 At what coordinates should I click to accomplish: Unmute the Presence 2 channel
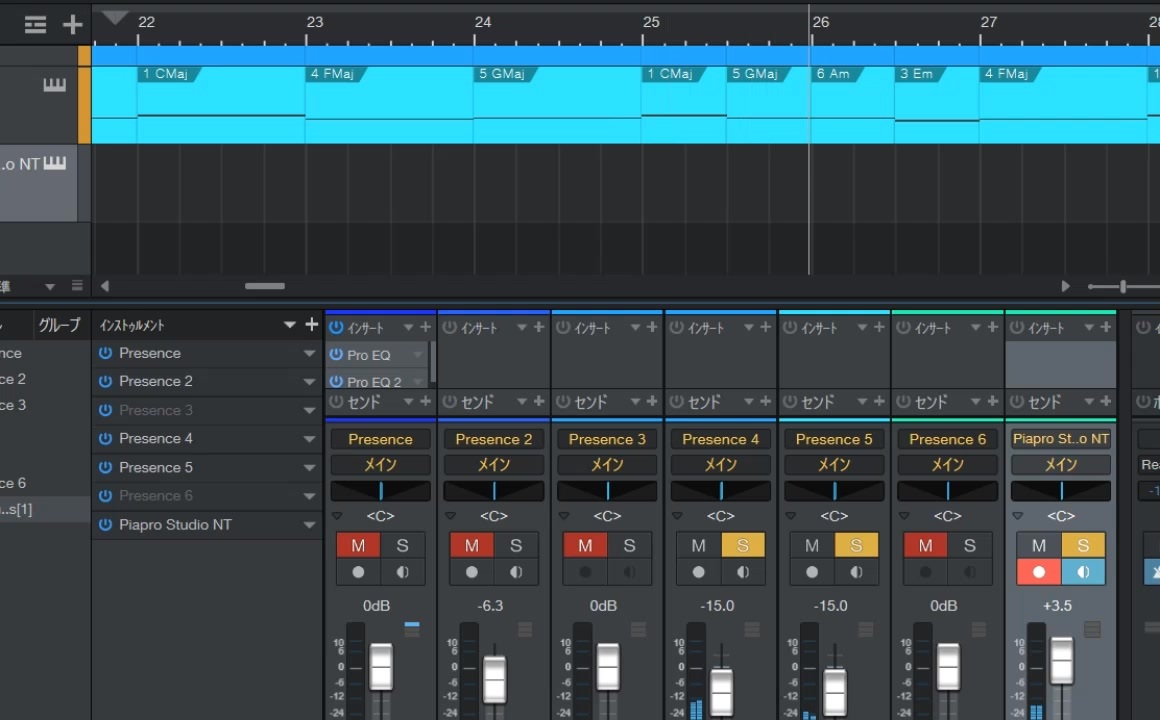(x=472, y=545)
